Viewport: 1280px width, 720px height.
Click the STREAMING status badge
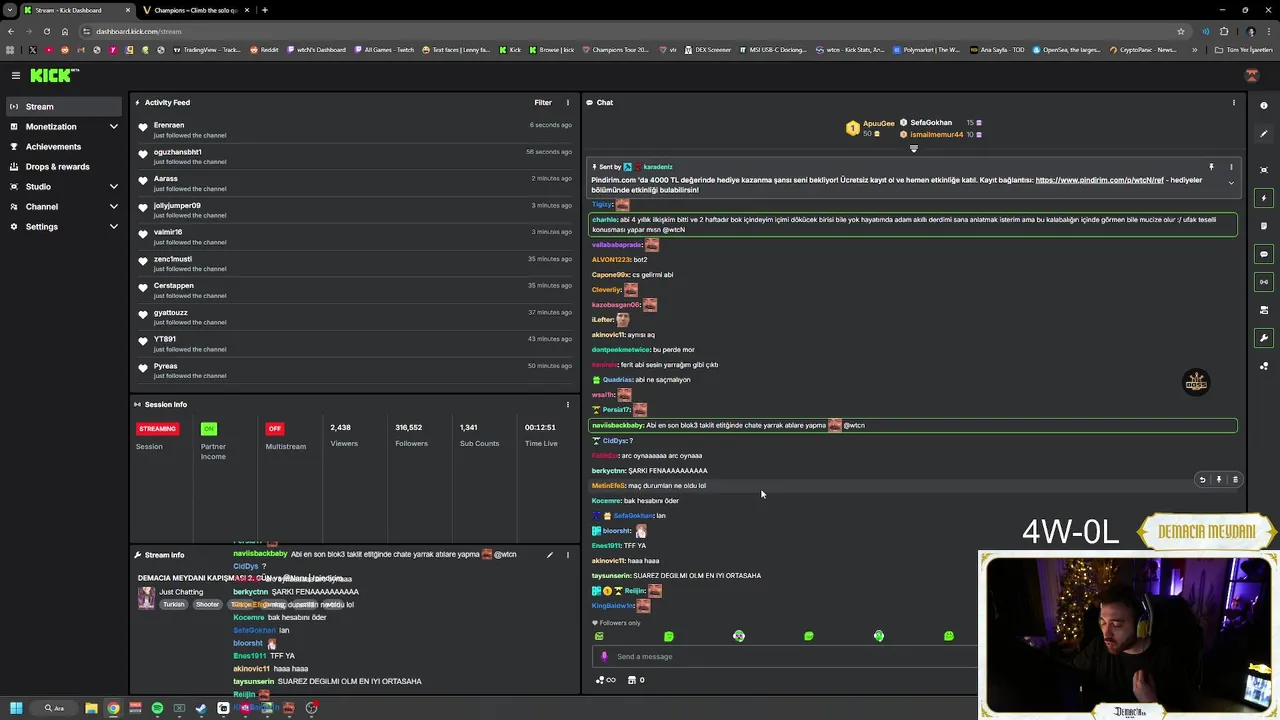pos(157,428)
